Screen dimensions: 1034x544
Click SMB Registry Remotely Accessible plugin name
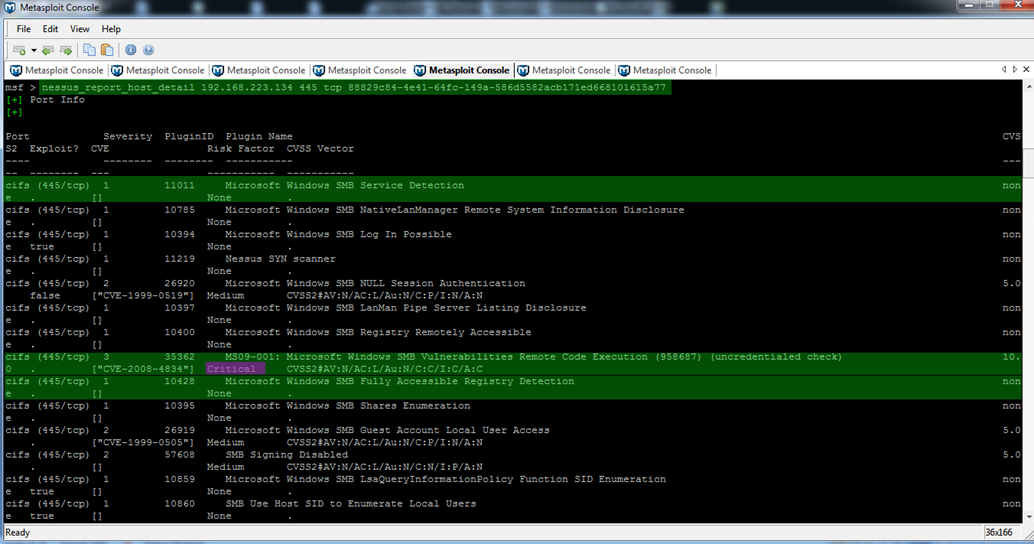tap(378, 332)
